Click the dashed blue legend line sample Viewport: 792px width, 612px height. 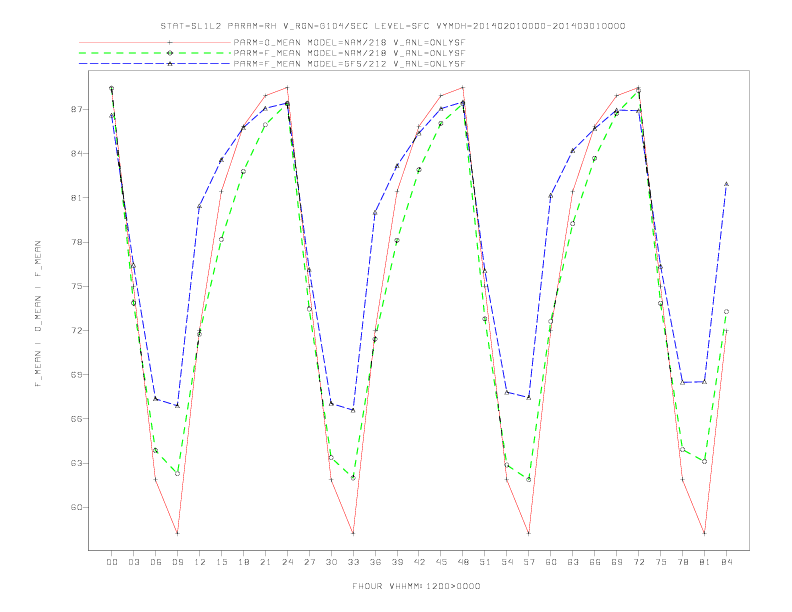click(155, 64)
